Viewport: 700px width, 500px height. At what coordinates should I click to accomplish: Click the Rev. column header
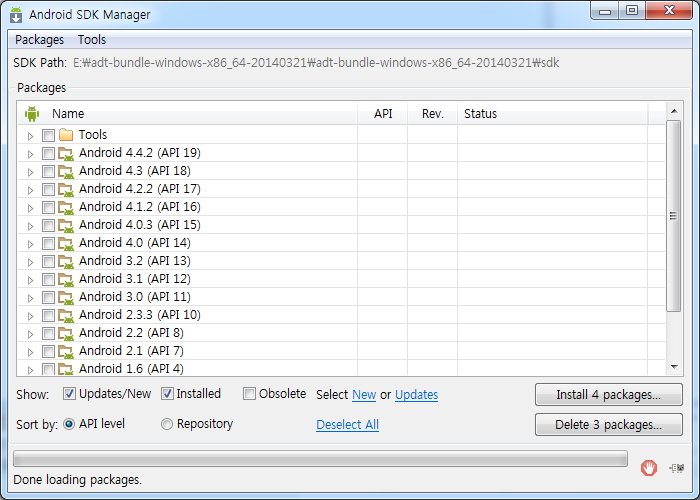click(x=433, y=113)
